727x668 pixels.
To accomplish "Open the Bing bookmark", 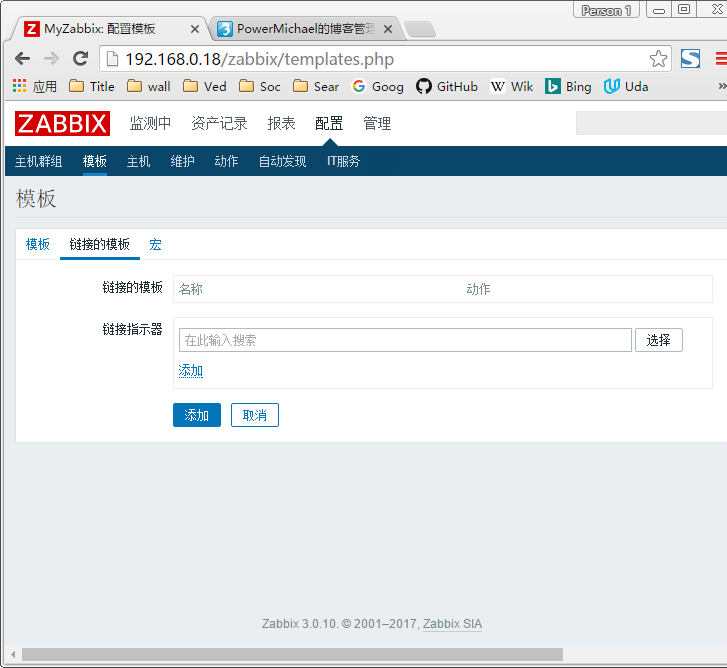I will click(568, 86).
